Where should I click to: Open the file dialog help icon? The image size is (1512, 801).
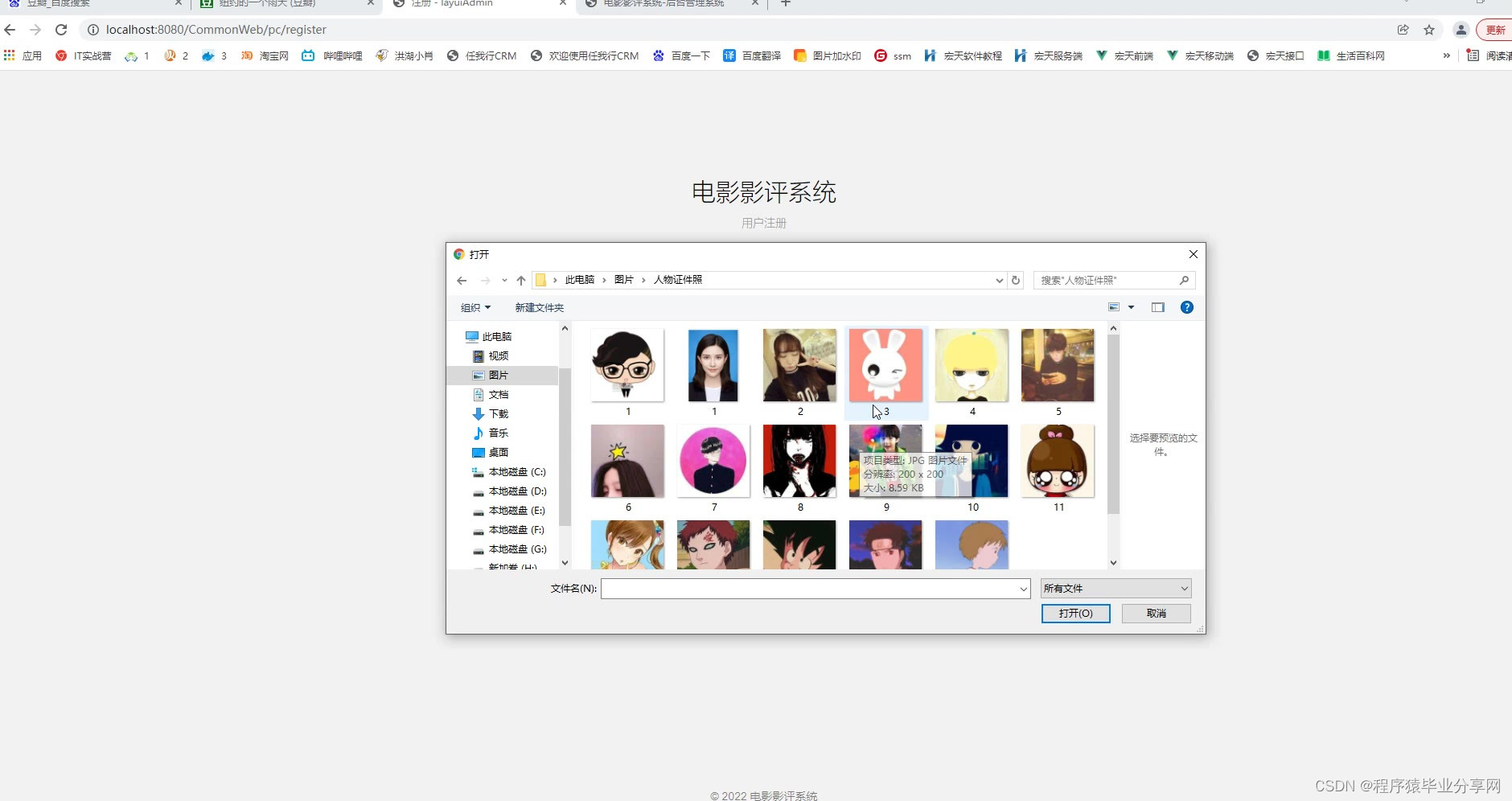click(x=1187, y=307)
